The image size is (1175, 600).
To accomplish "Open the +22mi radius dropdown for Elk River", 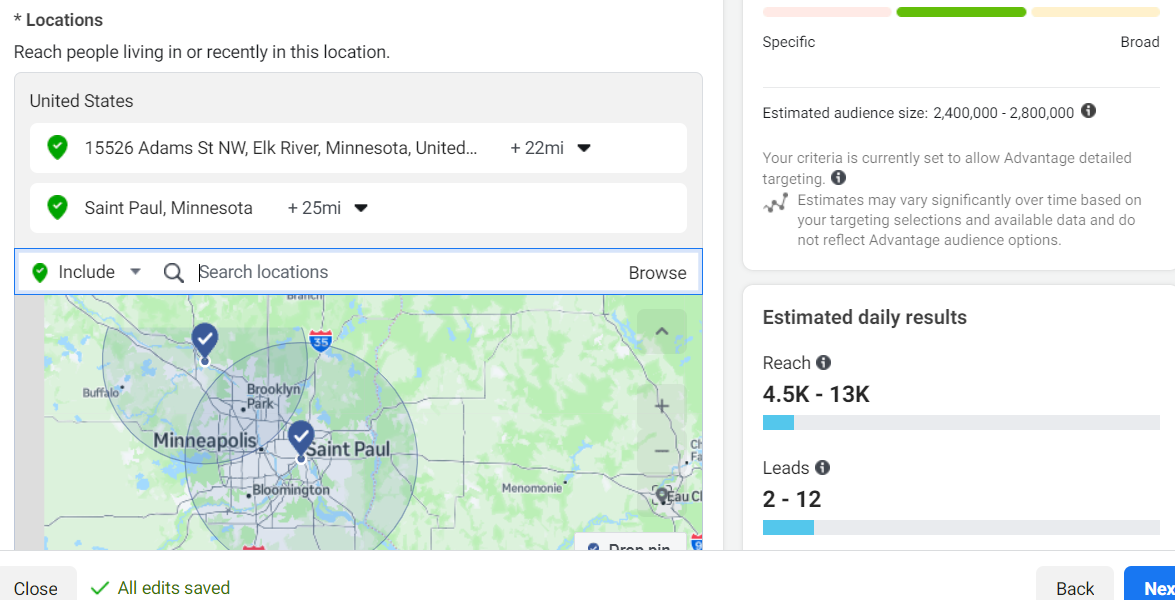I will (x=584, y=148).
